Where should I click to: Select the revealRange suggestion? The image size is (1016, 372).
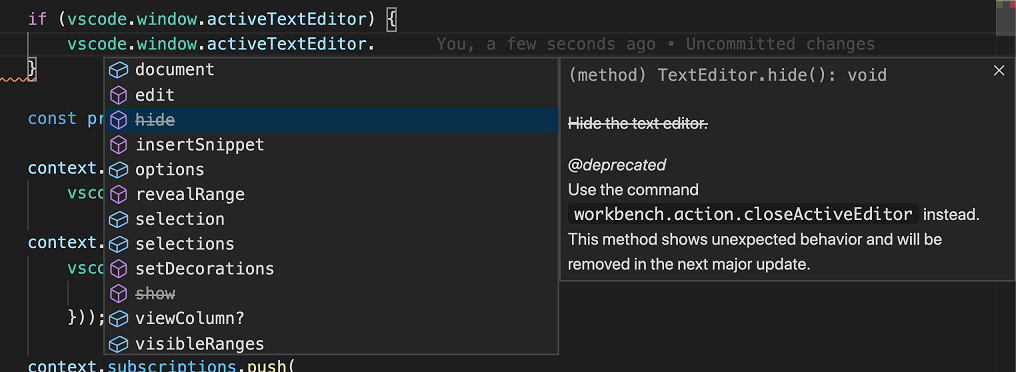331,194
